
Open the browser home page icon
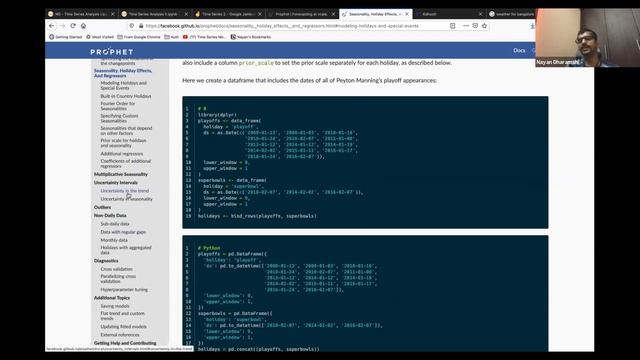point(83,26)
